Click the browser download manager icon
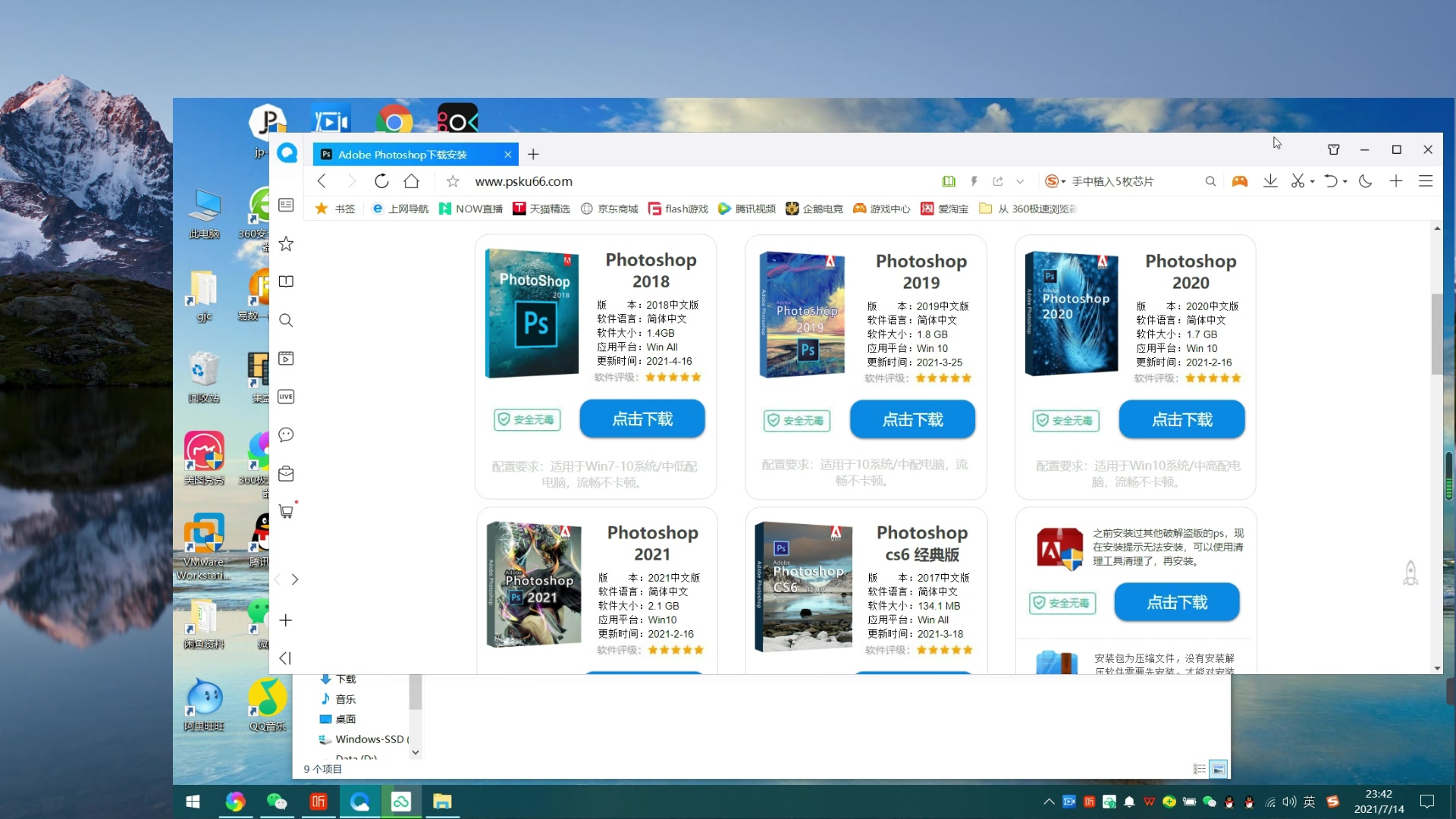The width and height of the screenshot is (1456, 819). point(1271,181)
